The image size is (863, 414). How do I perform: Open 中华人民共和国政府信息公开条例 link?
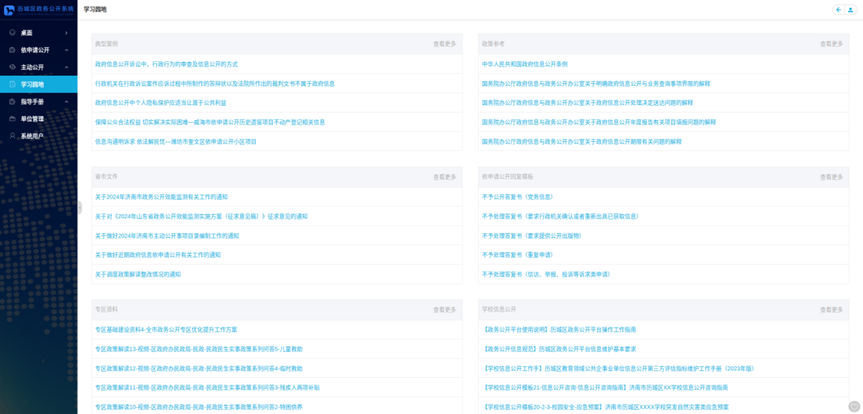click(524, 64)
